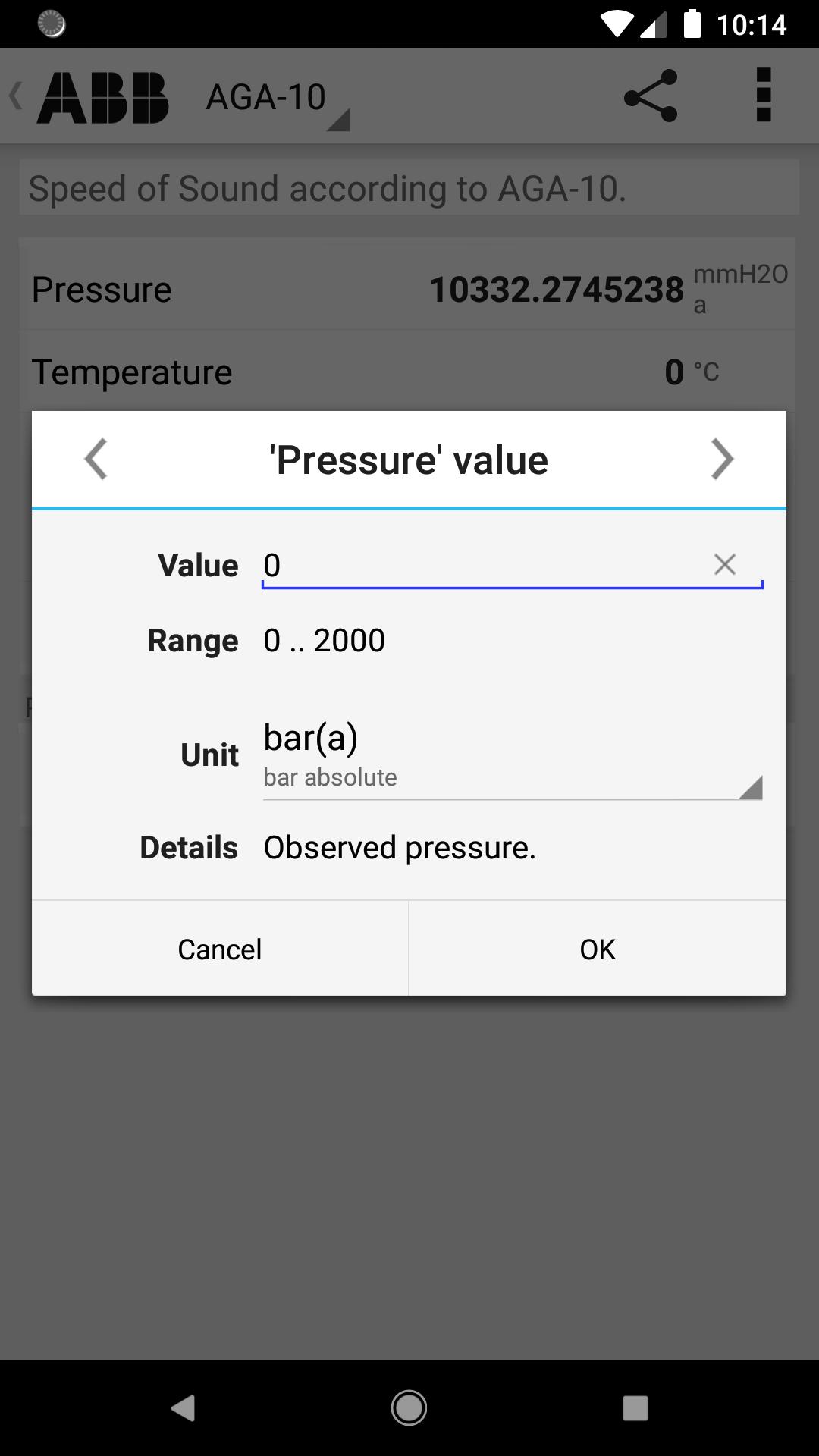The height and width of the screenshot is (1456, 819).
Task: Open the three-dot overflow menu
Action: coord(763,96)
